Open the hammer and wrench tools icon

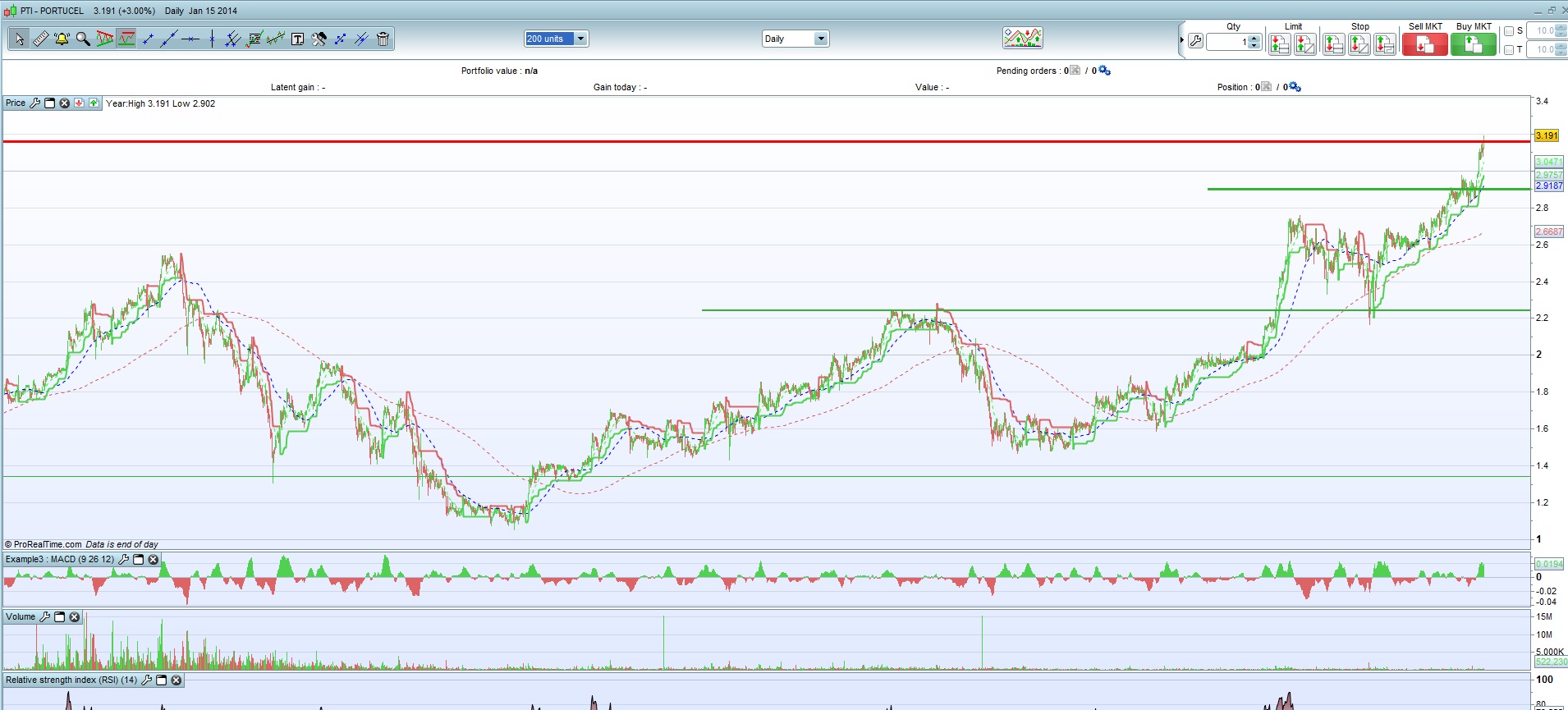pyautogui.click(x=319, y=39)
